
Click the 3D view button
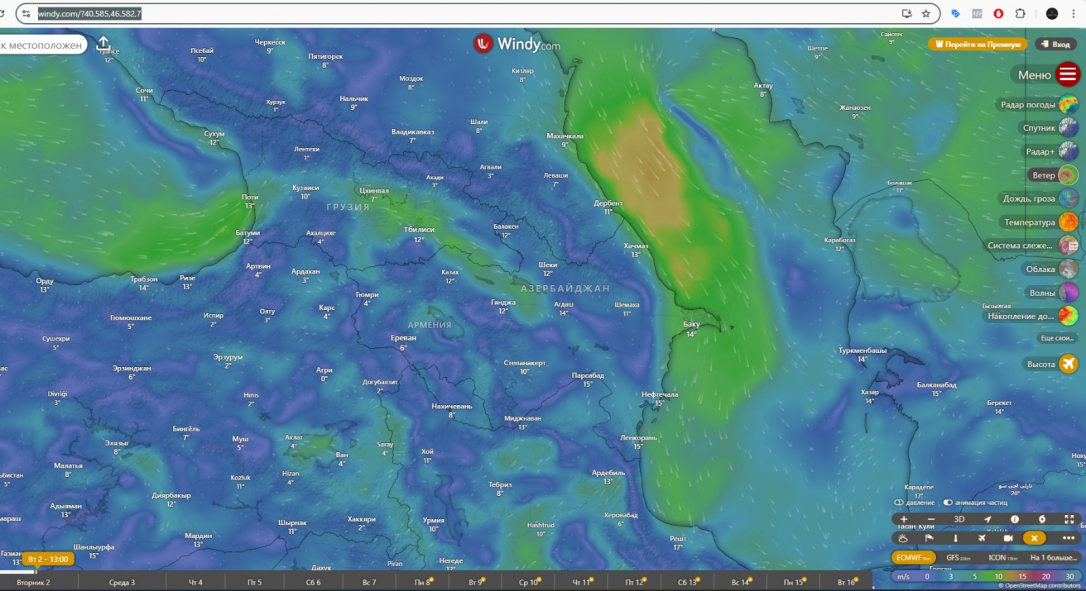click(959, 519)
